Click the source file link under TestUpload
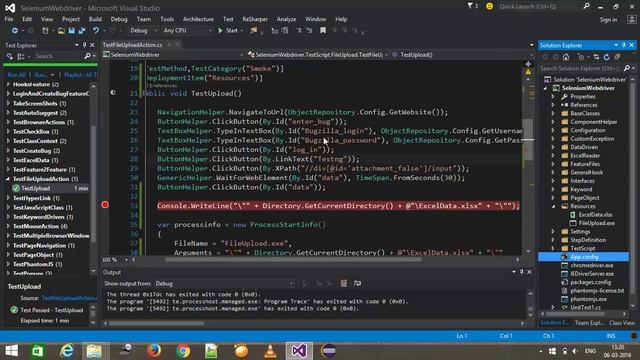 pos(69,298)
